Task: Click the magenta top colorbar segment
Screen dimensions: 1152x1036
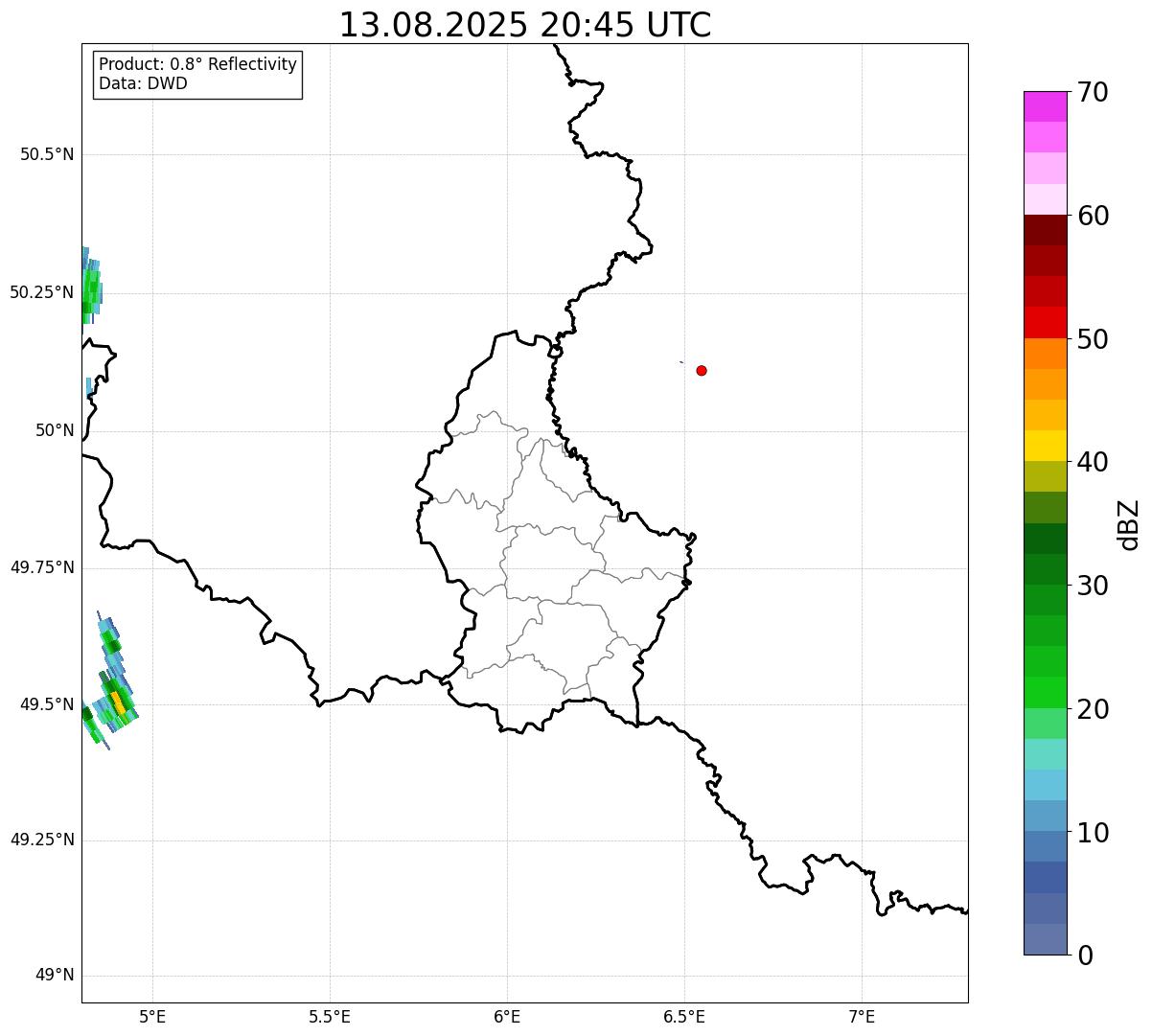Action: [x=1045, y=106]
